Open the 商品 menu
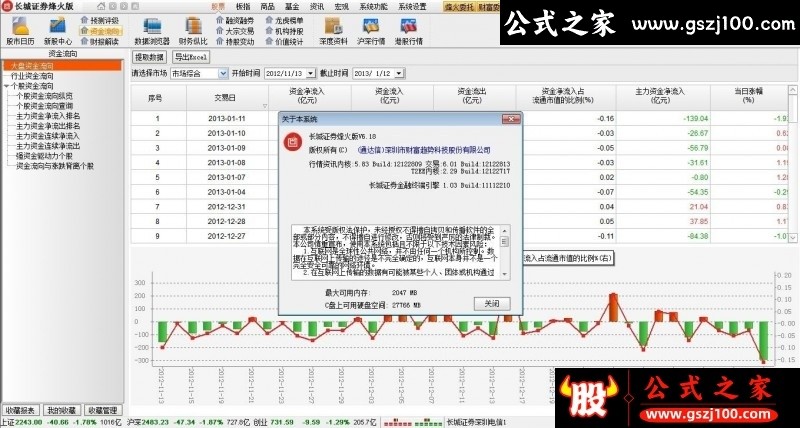This screenshot has height=428, width=800. (x=267, y=7)
